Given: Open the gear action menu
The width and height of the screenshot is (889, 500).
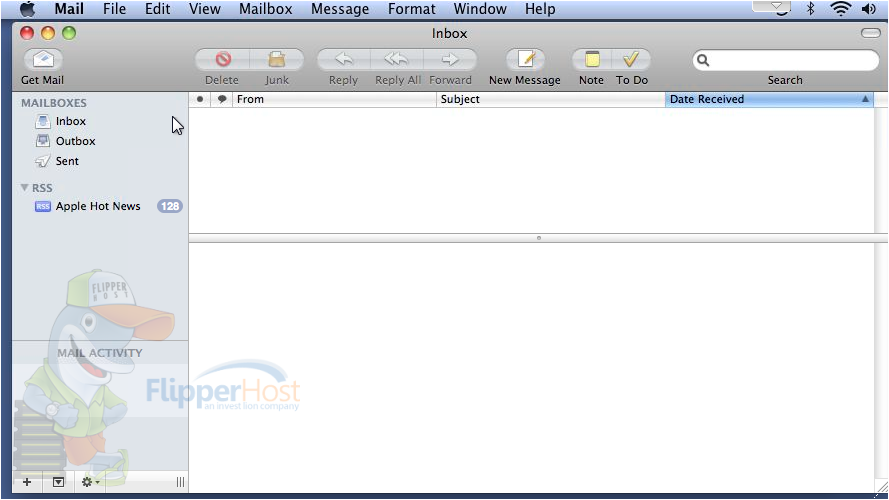Looking at the screenshot, I should point(90,482).
